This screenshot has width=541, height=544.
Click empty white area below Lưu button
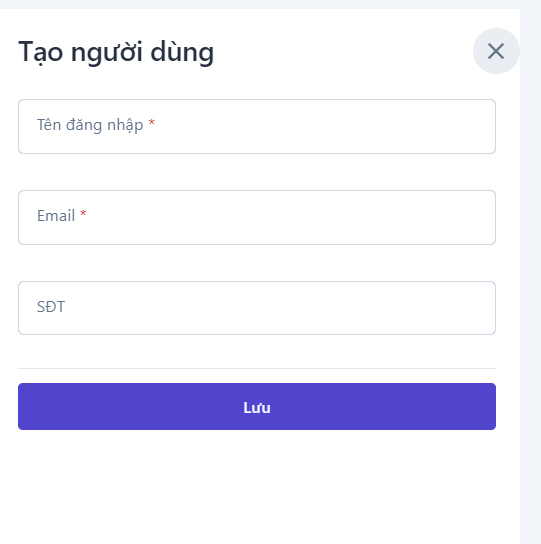click(x=257, y=486)
